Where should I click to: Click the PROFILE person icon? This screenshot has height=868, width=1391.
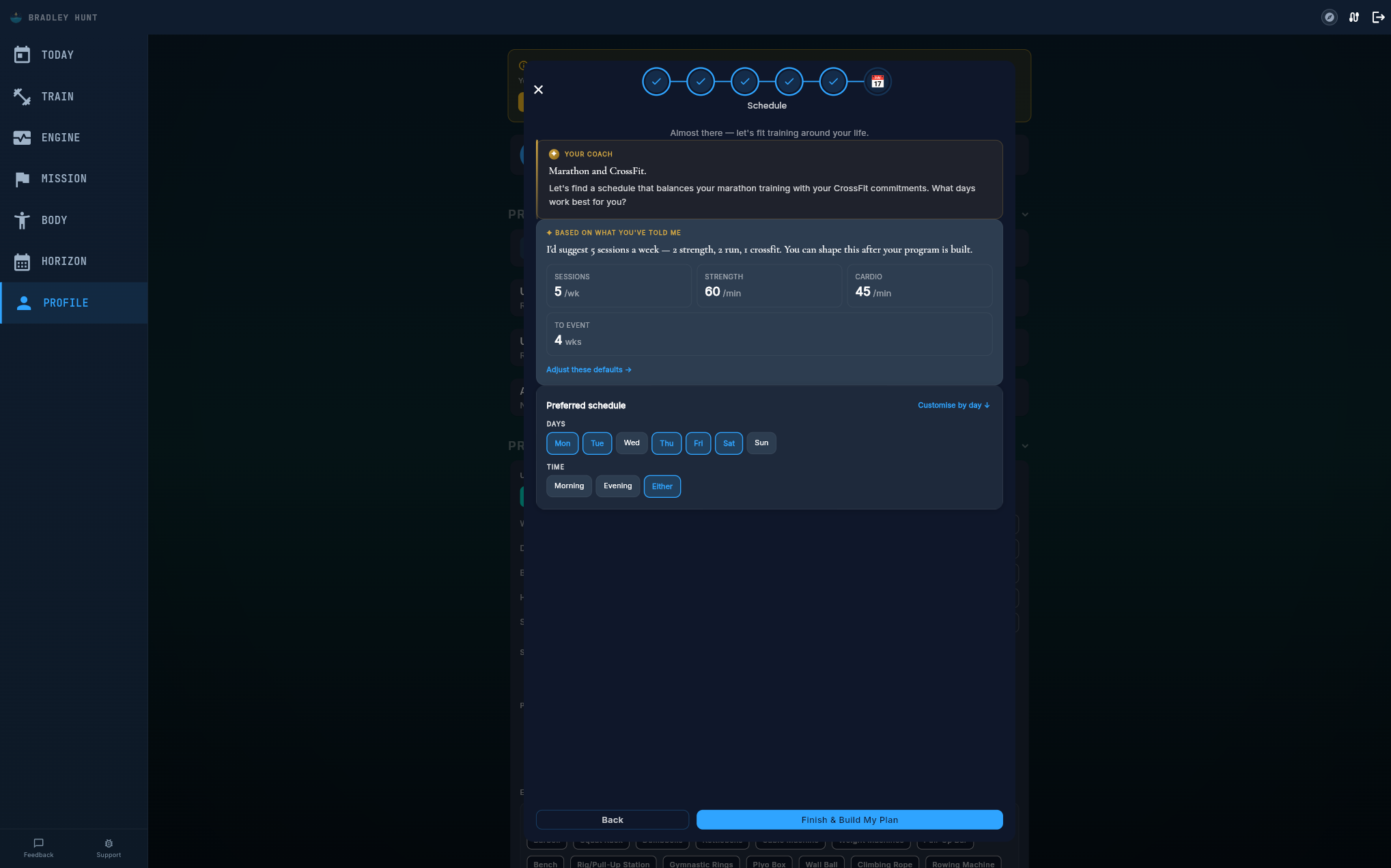[23, 303]
